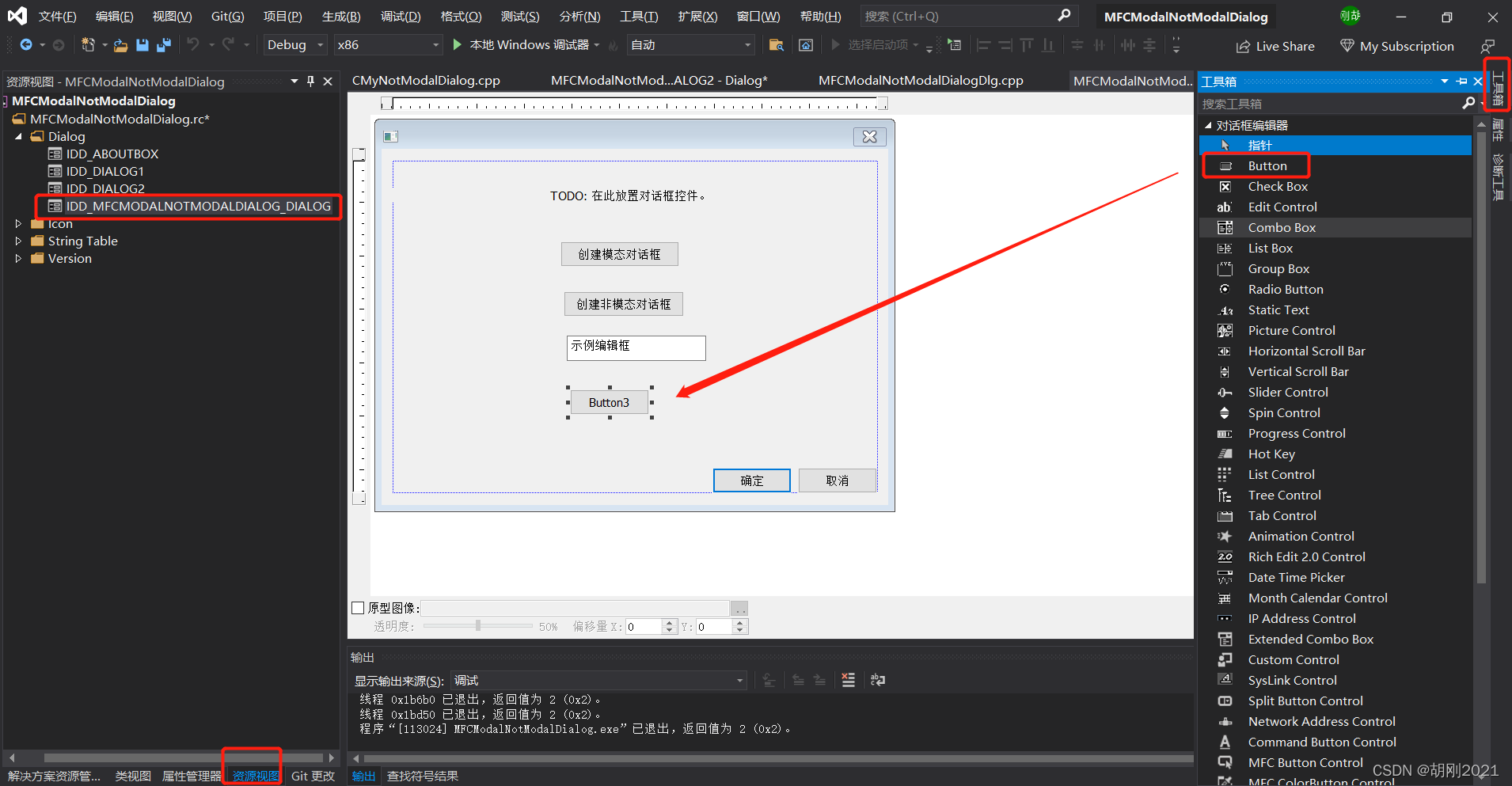
Task: Click the Cancel button in dialog designer
Action: click(838, 480)
